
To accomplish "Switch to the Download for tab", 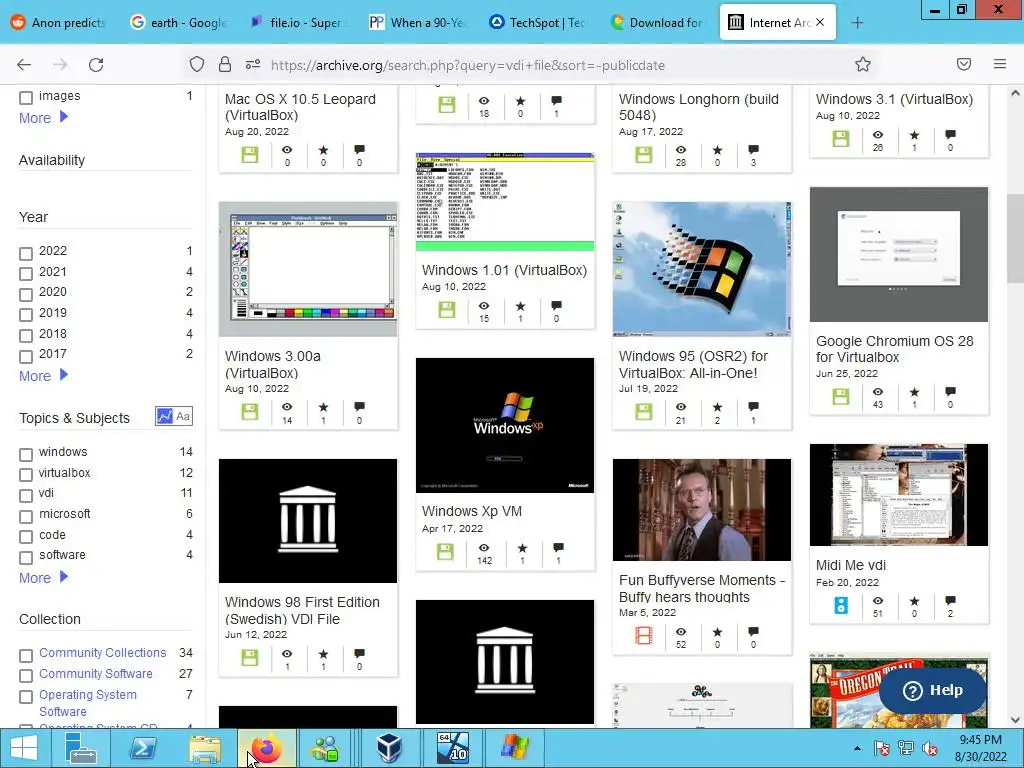I will [657, 23].
